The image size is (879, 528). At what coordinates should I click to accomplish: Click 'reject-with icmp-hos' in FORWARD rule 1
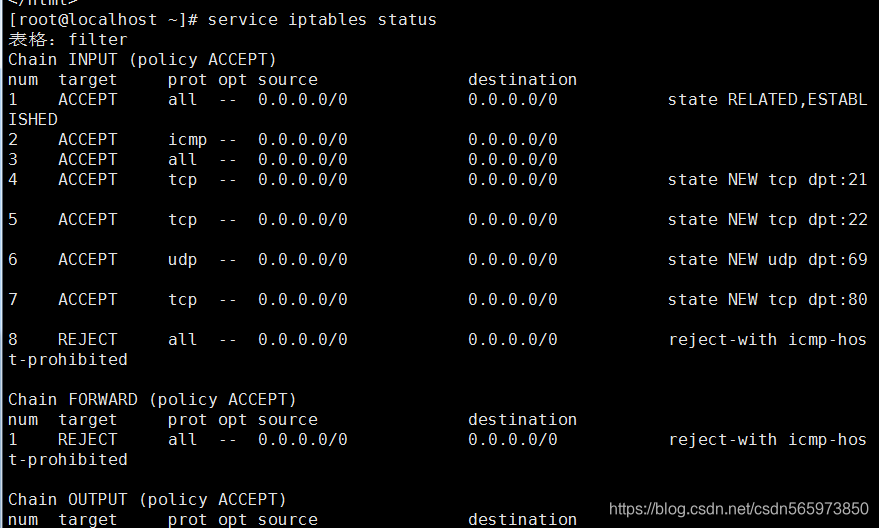click(x=767, y=440)
